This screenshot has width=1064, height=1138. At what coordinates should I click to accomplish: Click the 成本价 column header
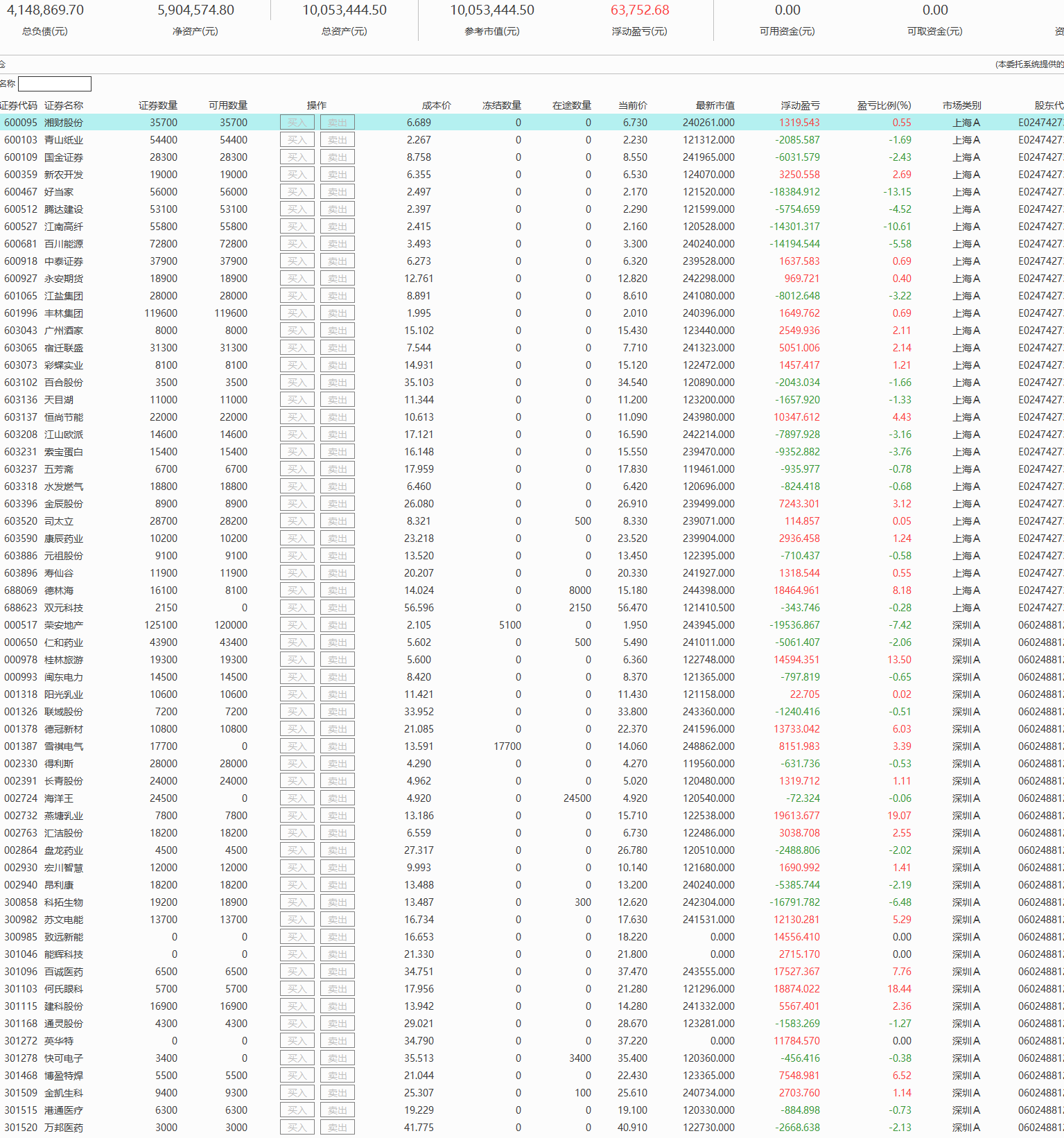(436, 105)
